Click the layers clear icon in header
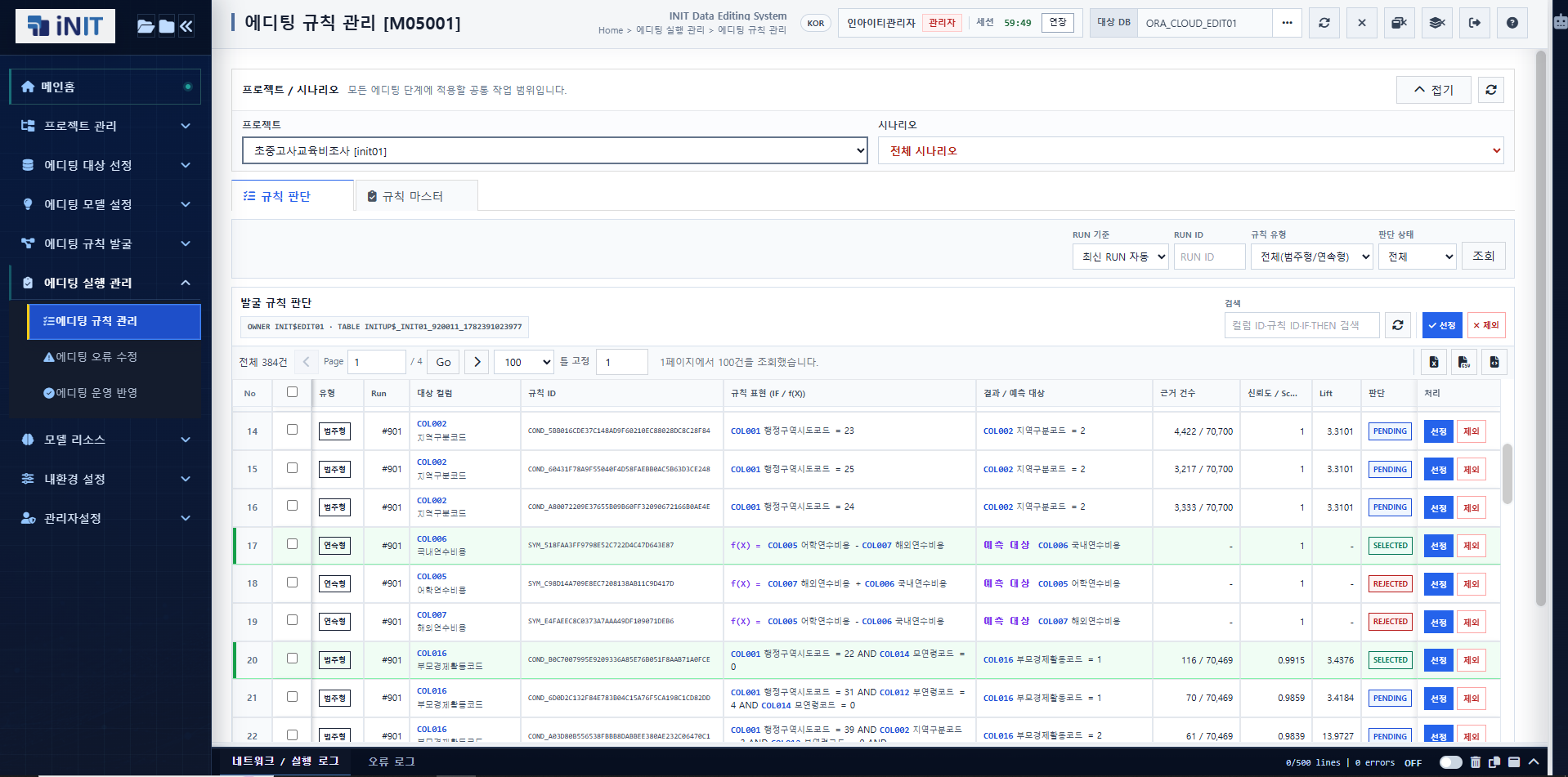The image size is (1568, 777). tap(1436, 23)
